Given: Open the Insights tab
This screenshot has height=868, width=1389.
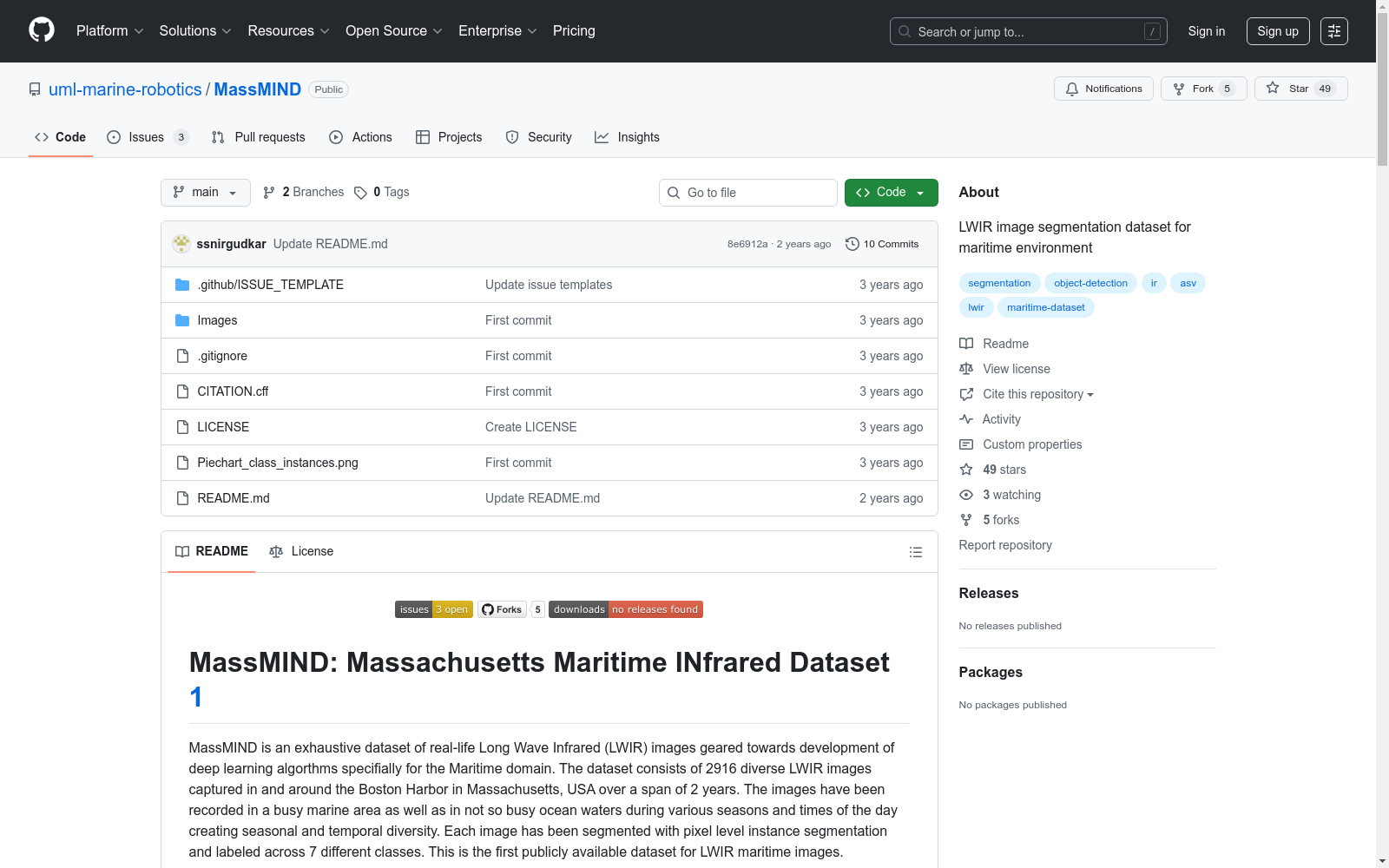Looking at the screenshot, I should [x=627, y=137].
